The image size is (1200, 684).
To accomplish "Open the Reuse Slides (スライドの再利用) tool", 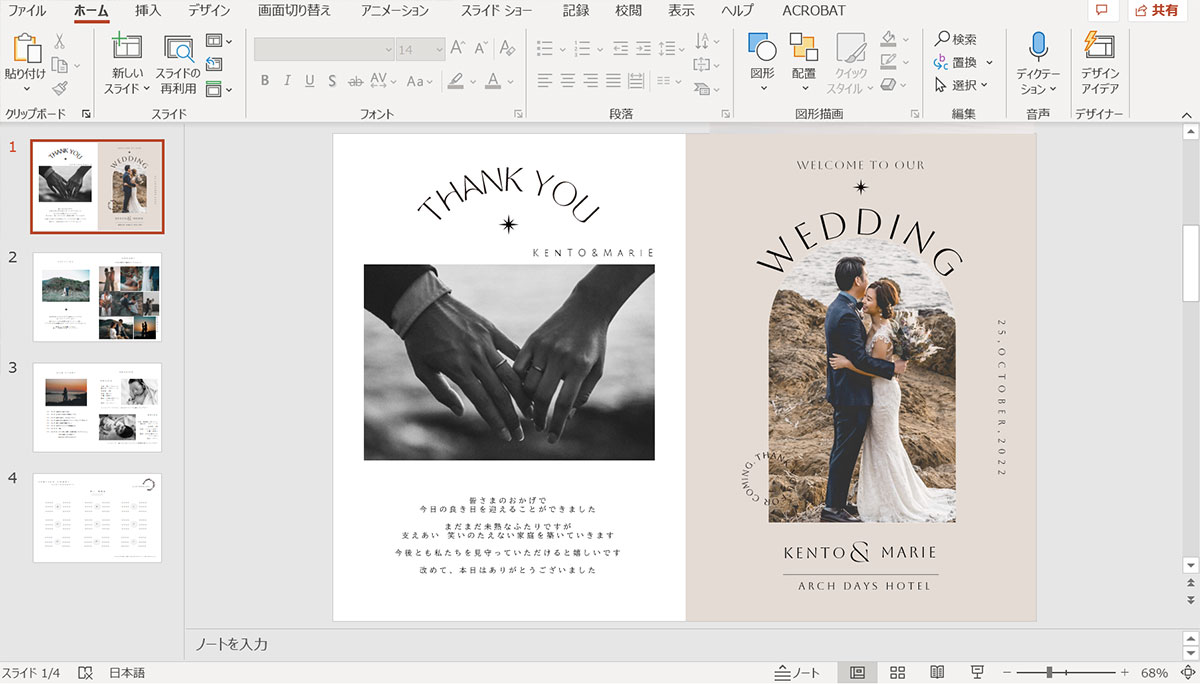I will click(x=178, y=50).
